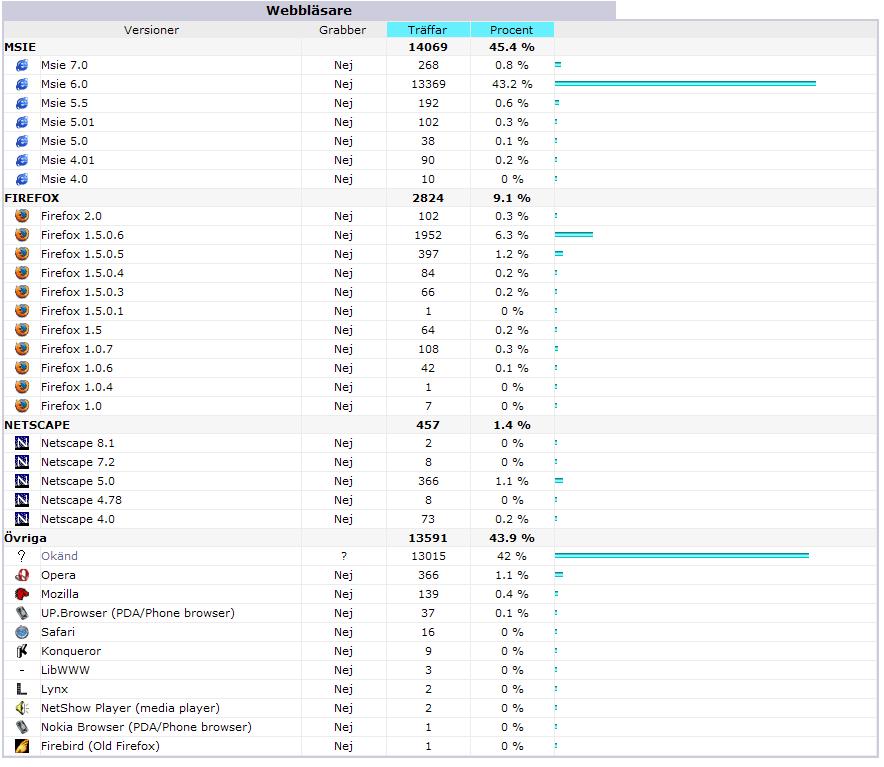
Task: Click the value 1952 hits
Action: point(428,235)
